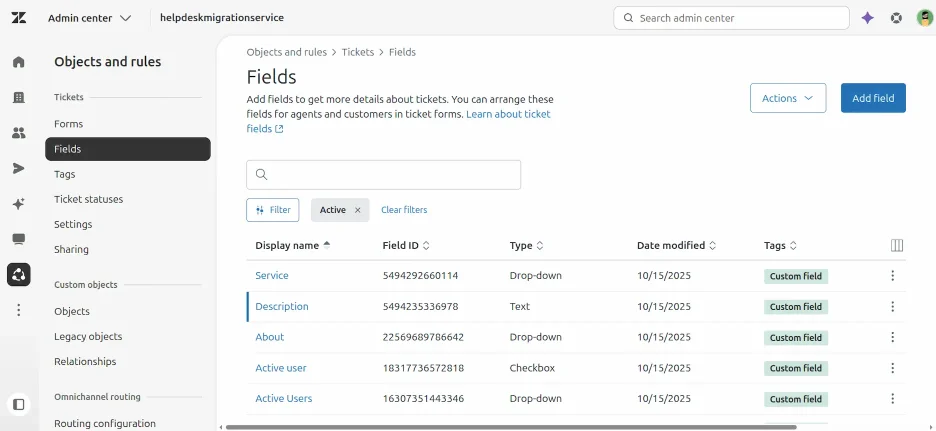Sort by Display name column
Screen dimensions: 936x431
click(x=292, y=245)
